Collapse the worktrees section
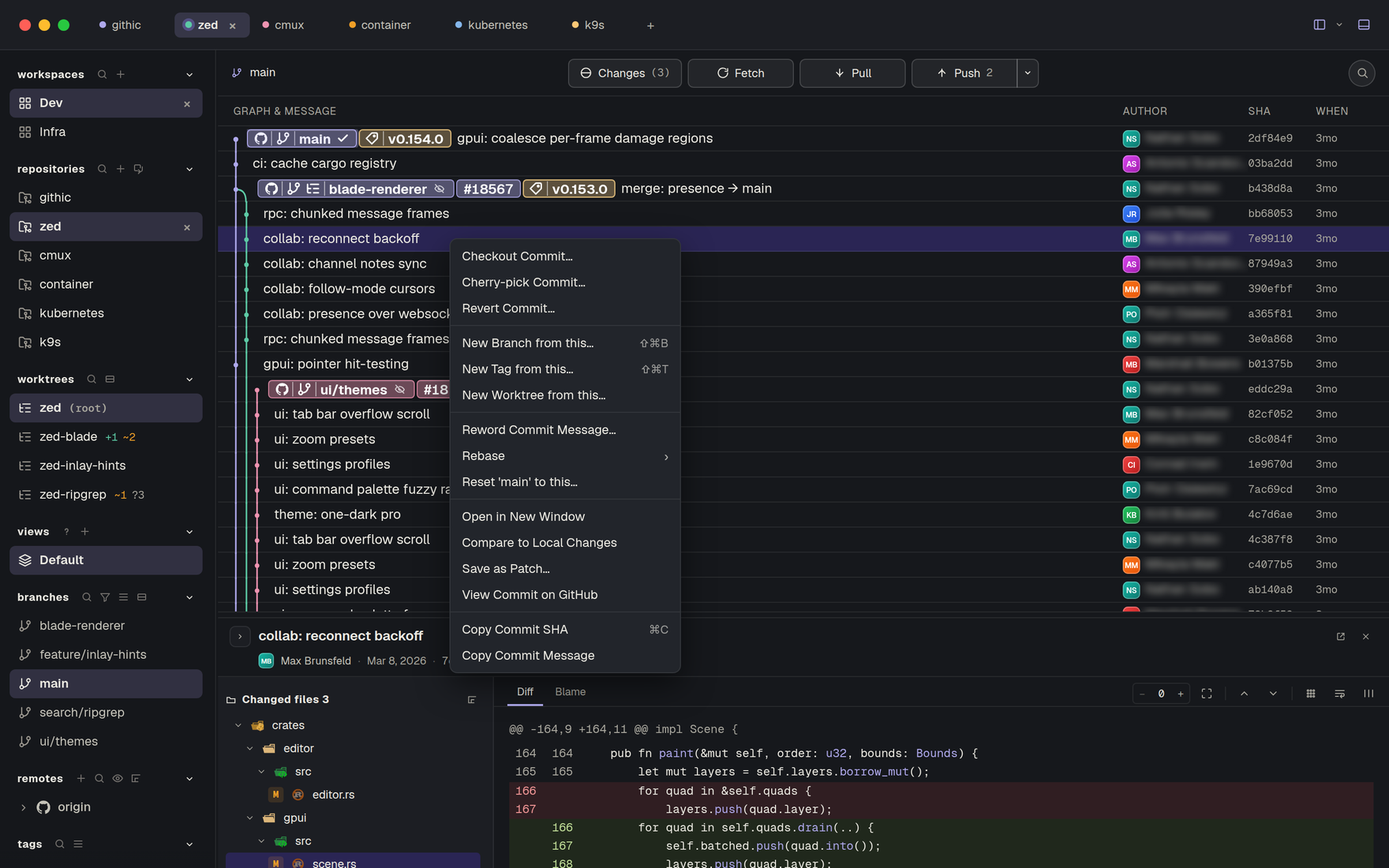The height and width of the screenshot is (868, 1389). tap(189, 380)
